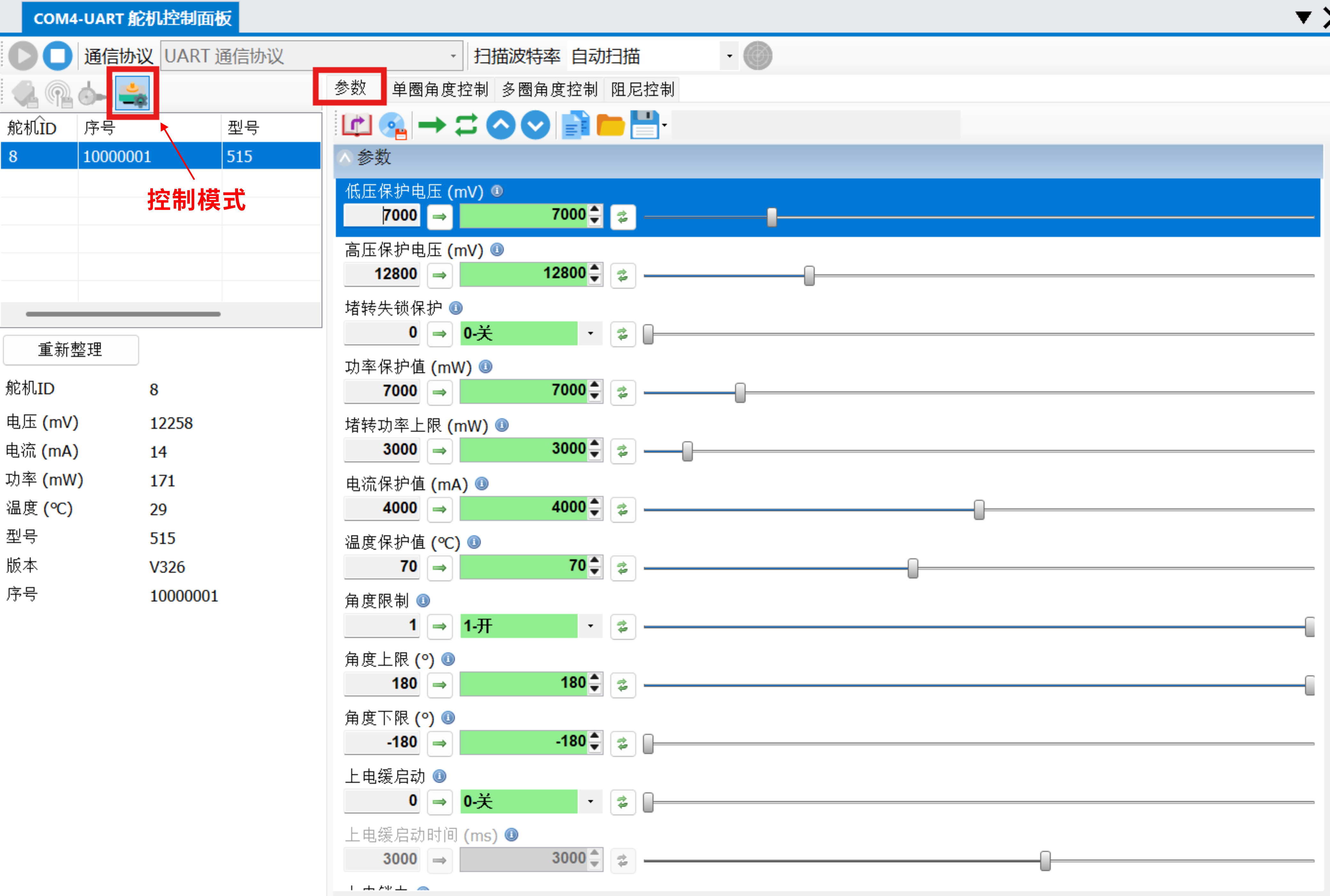Switch to the 单圈角度控制 tab
1330x896 pixels.
[x=440, y=89]
